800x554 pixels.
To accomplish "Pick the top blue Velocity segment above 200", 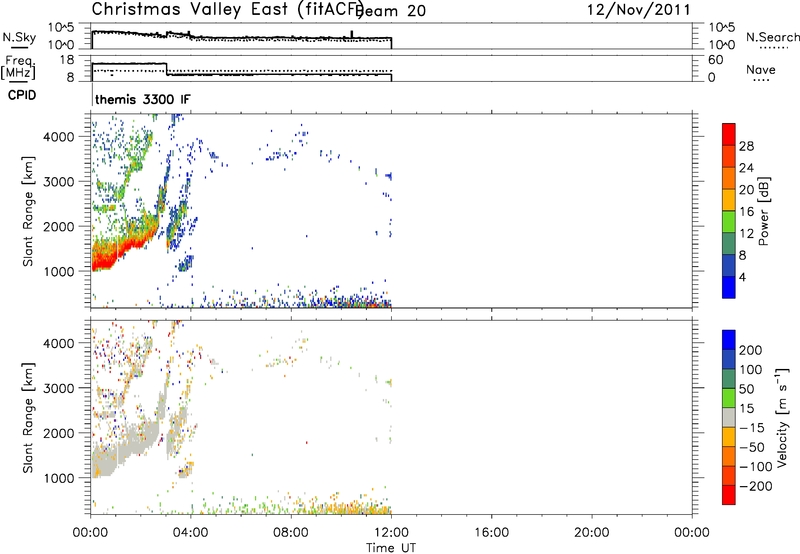I will [x=729, y=340].
